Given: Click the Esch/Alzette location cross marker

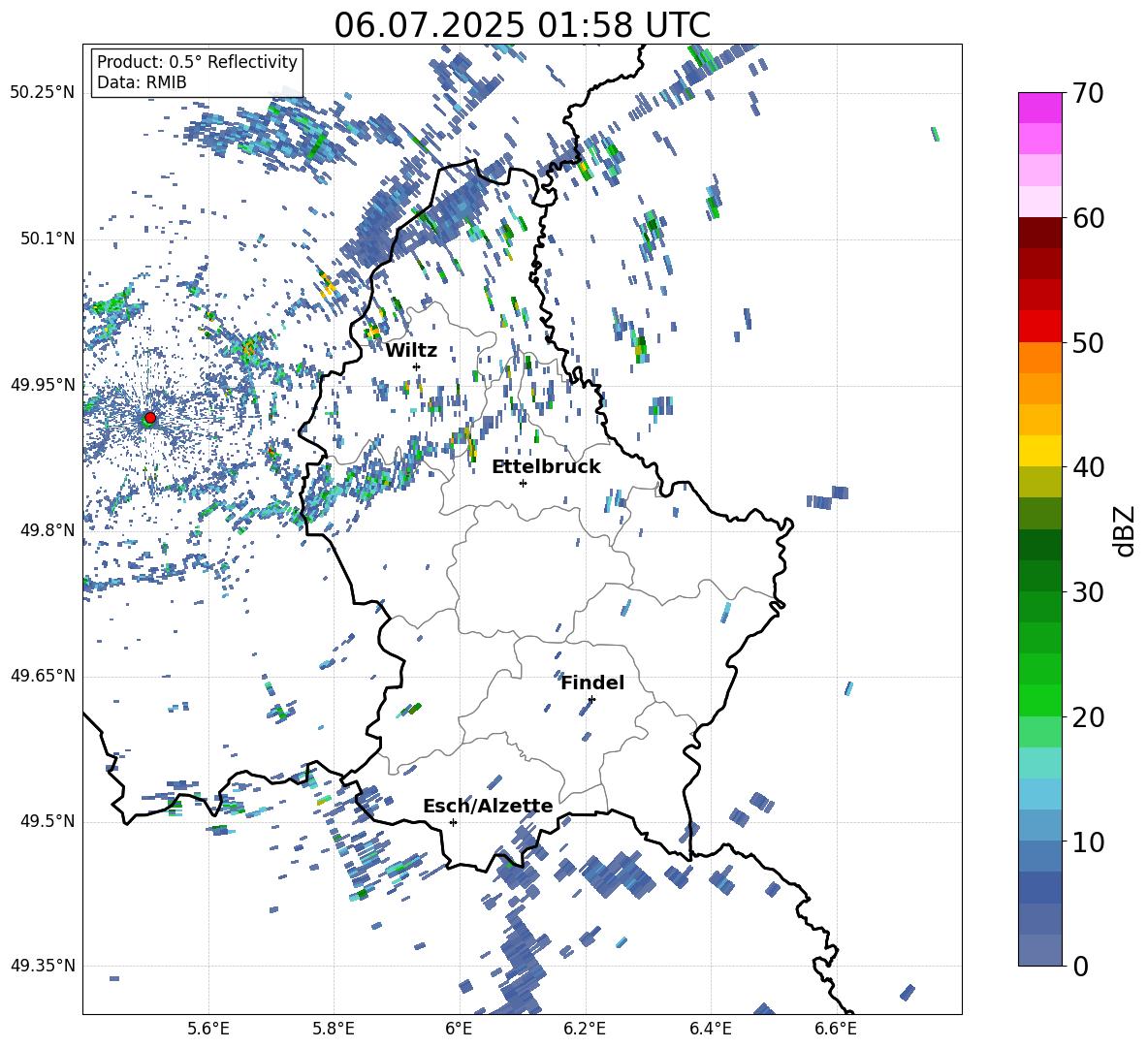Looking at the screenshot, I should pyautogui.click(x=453, y=822).
